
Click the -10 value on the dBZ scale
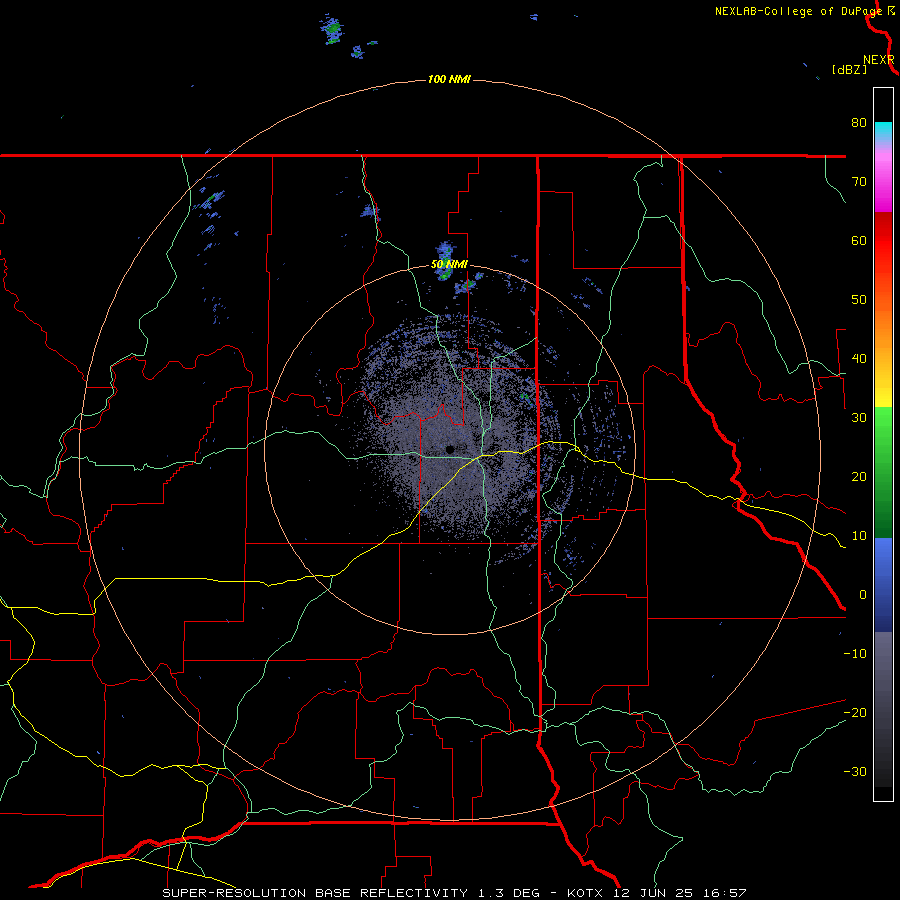pyautogui.click(x=855, y=654)
